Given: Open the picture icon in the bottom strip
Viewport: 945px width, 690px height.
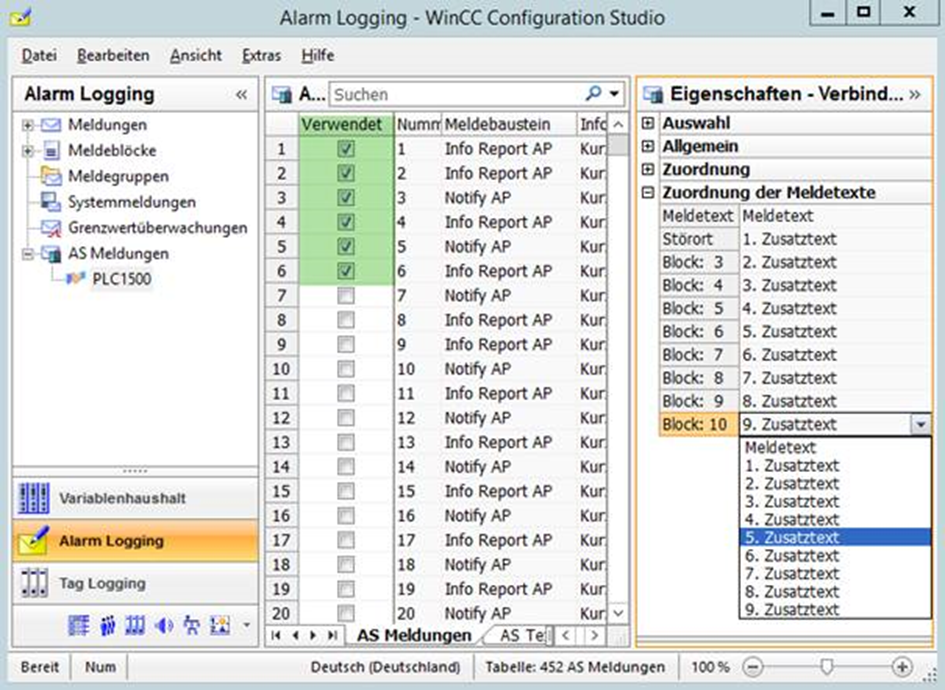Looking at the screenshot, I should pyautogui.click(x=219, y=625).
